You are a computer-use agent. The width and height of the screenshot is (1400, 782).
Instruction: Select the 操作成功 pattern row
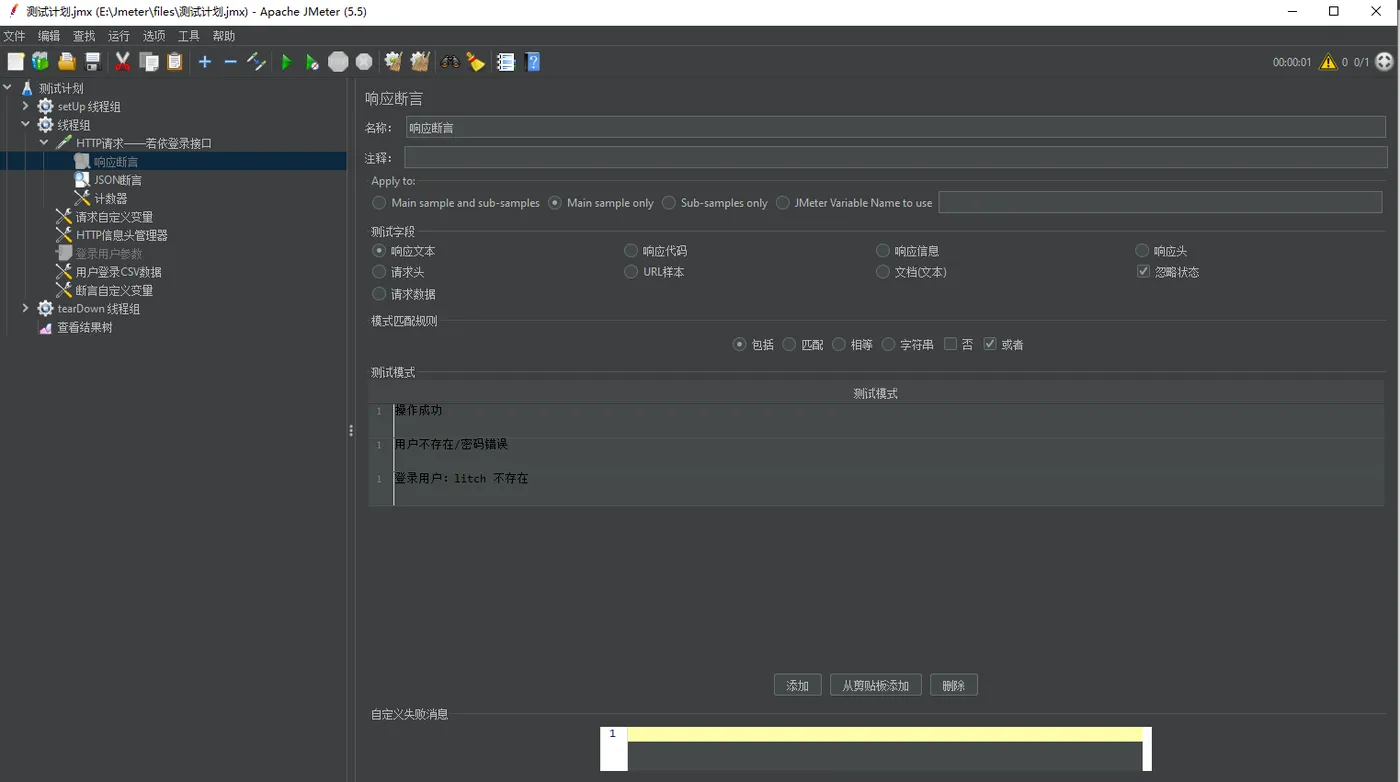(x=876, y=420)
